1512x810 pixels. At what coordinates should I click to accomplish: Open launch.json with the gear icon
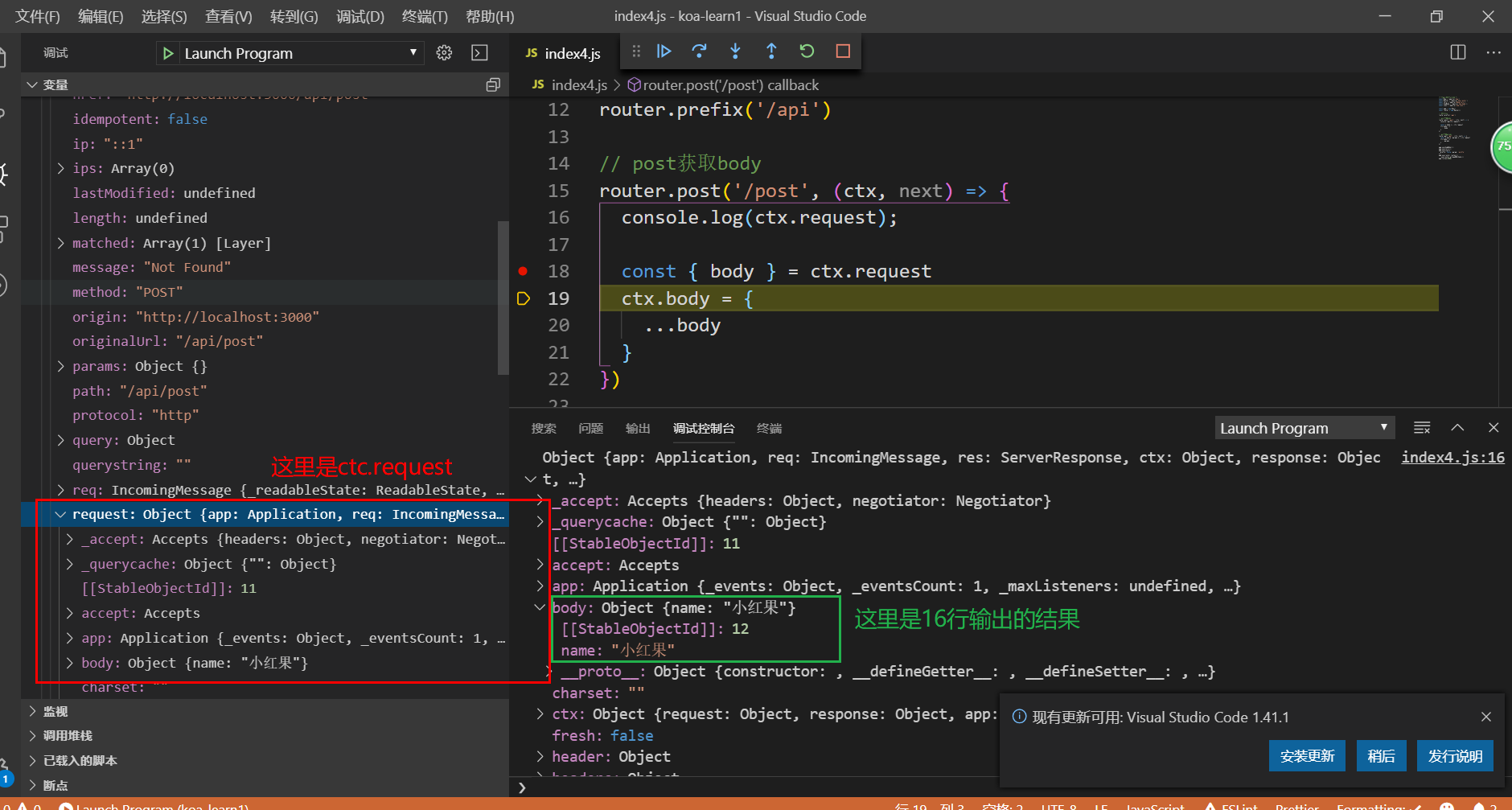pos(444,53)
